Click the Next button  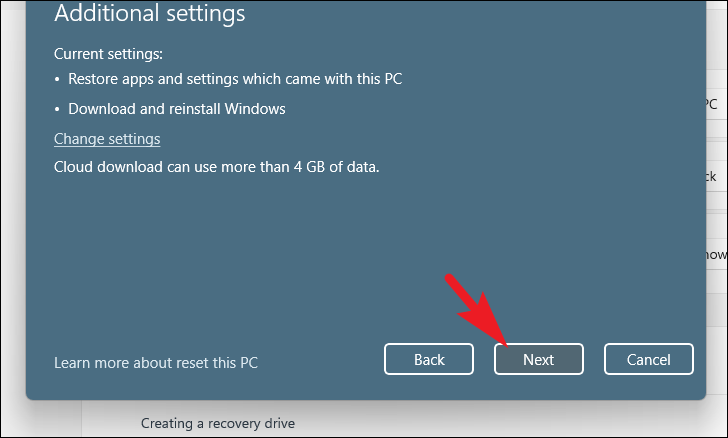(539, 359)
